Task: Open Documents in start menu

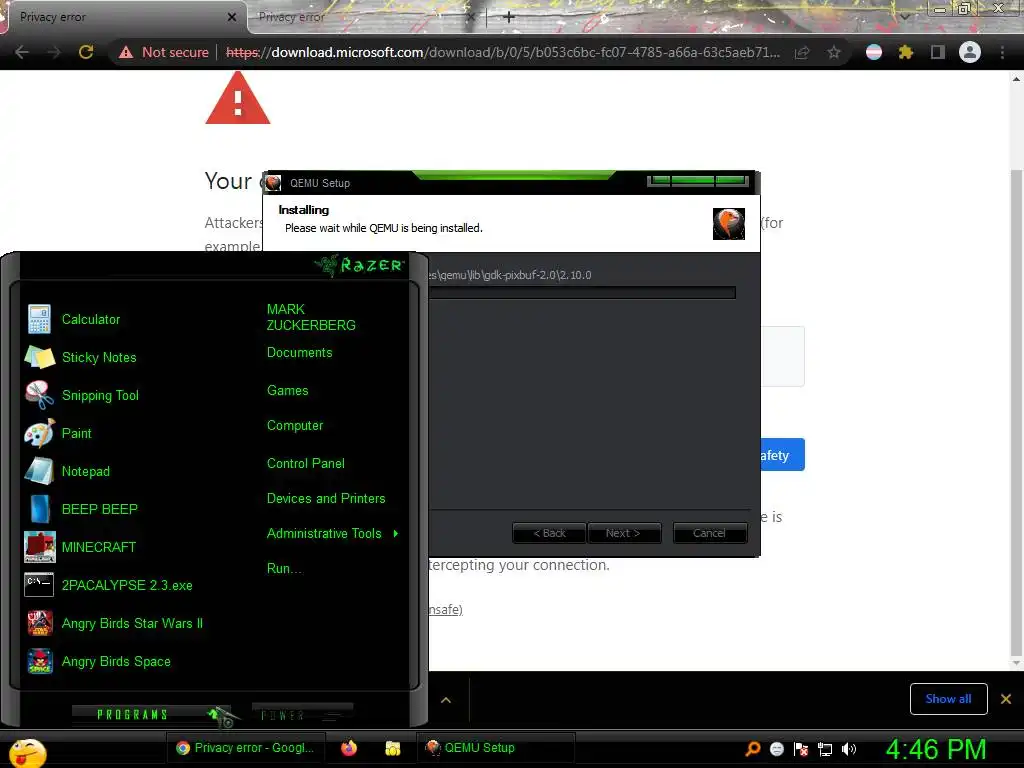Action: (x=299, y=353)
